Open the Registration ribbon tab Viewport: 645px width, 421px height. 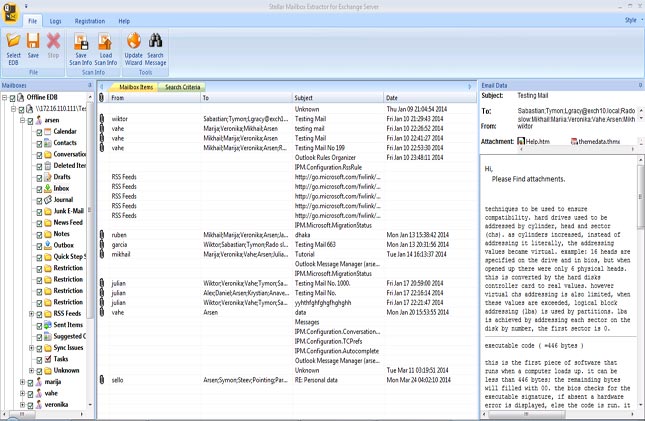[90, 21]
